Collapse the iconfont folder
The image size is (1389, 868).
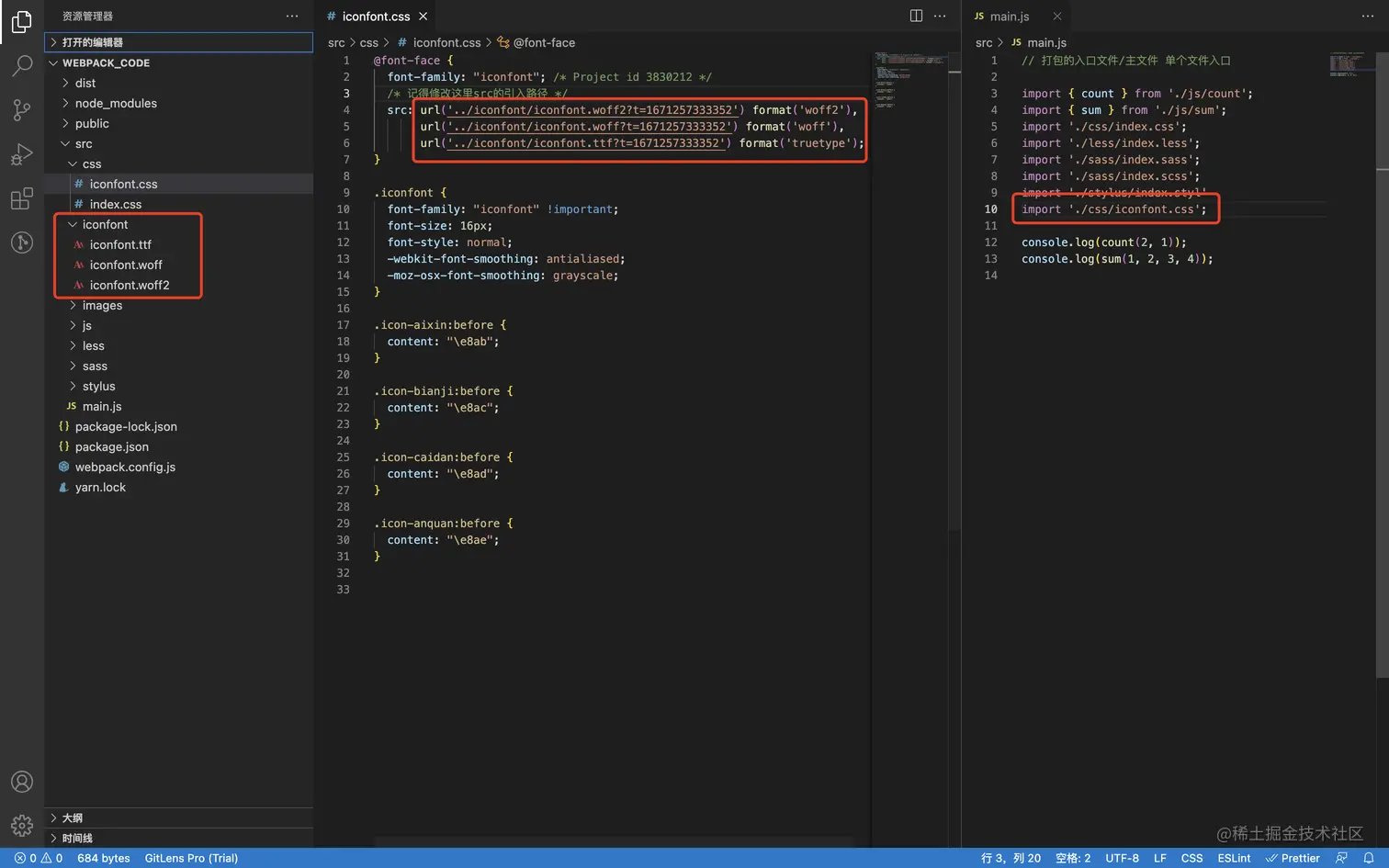[x=105, y=224]
